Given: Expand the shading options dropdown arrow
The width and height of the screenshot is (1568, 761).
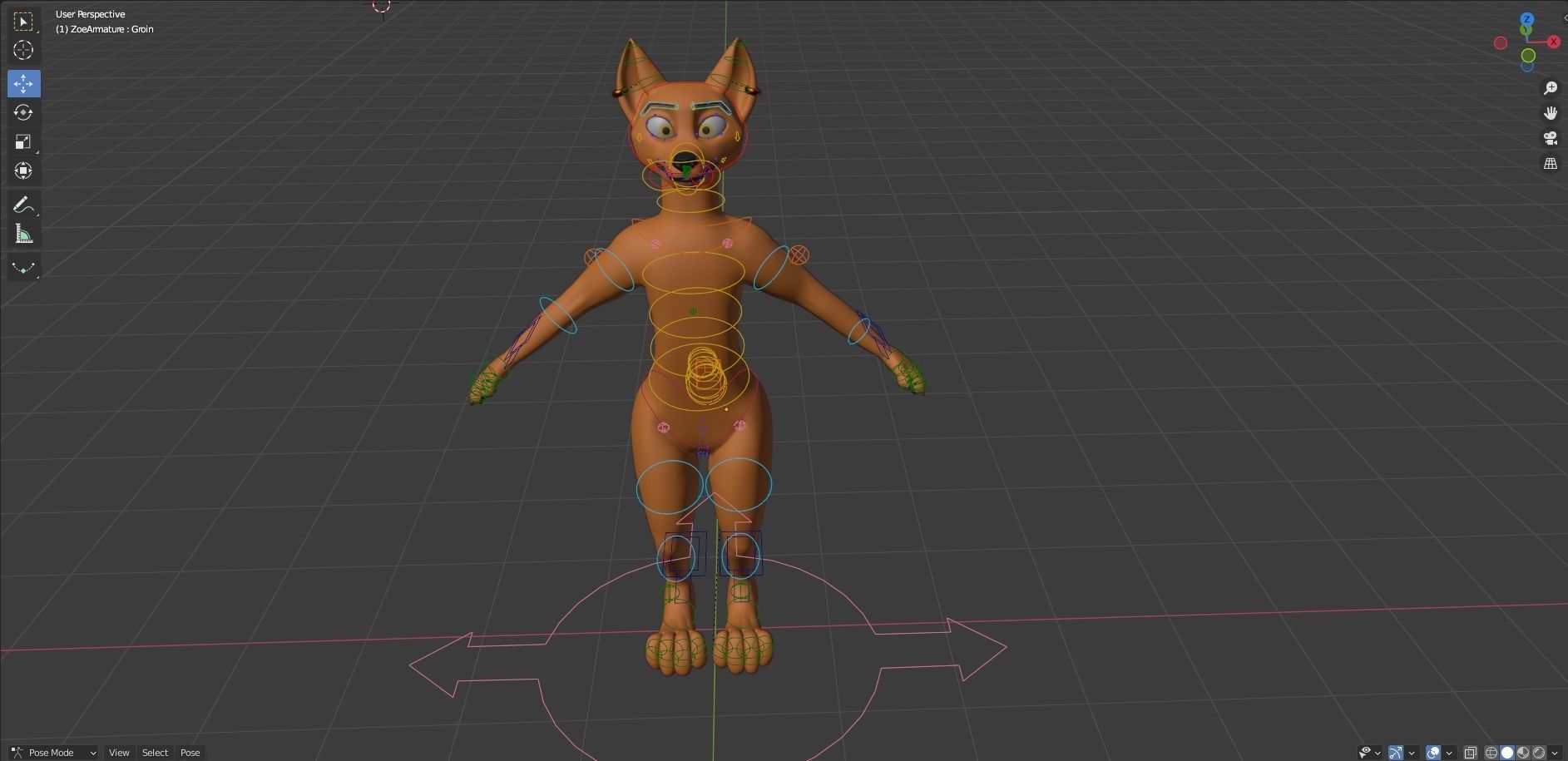Looking at the screenshot, I should (x=1555, y=753).
